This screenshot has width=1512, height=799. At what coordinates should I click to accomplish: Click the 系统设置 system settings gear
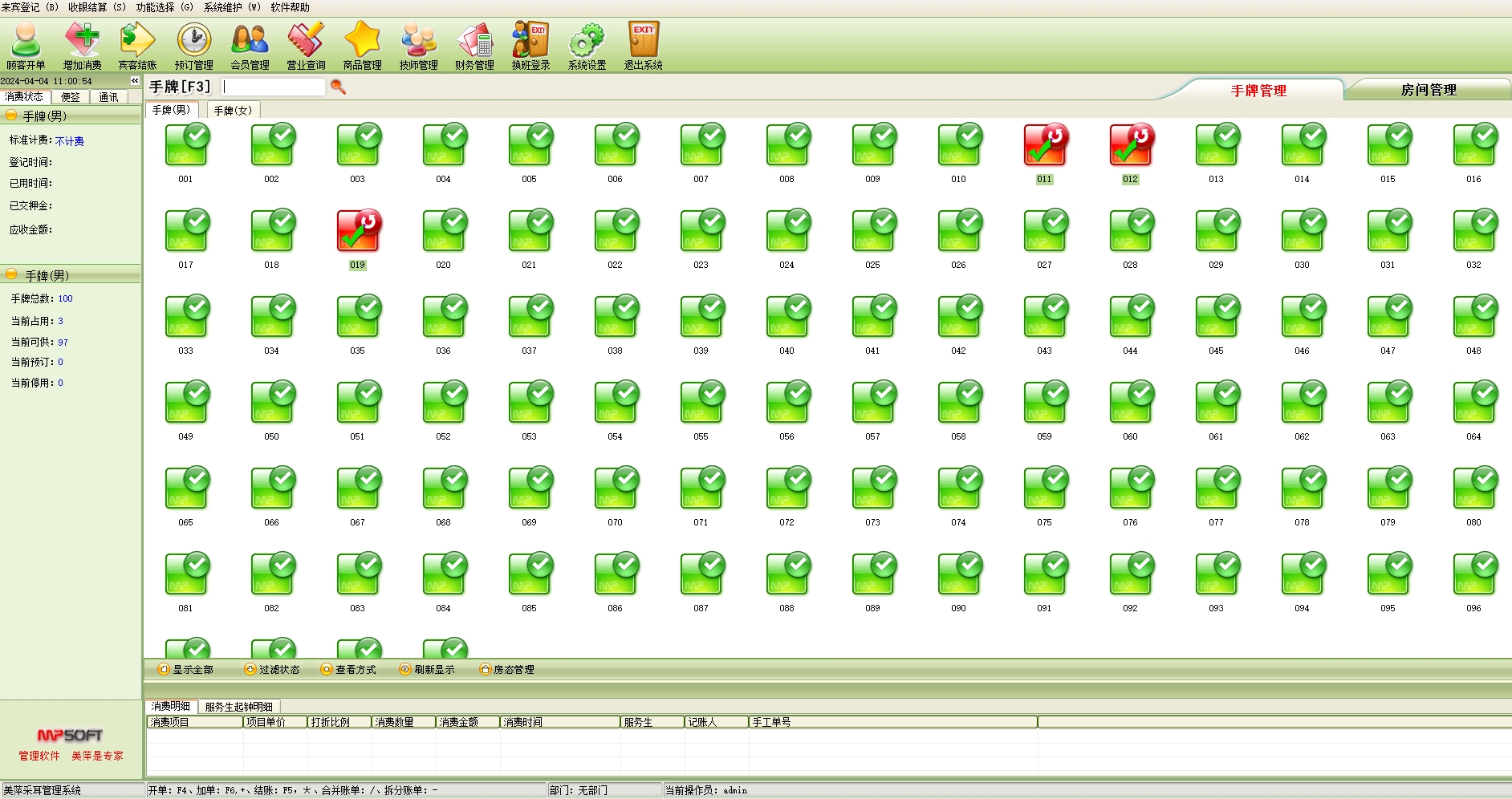coord(587,47)
